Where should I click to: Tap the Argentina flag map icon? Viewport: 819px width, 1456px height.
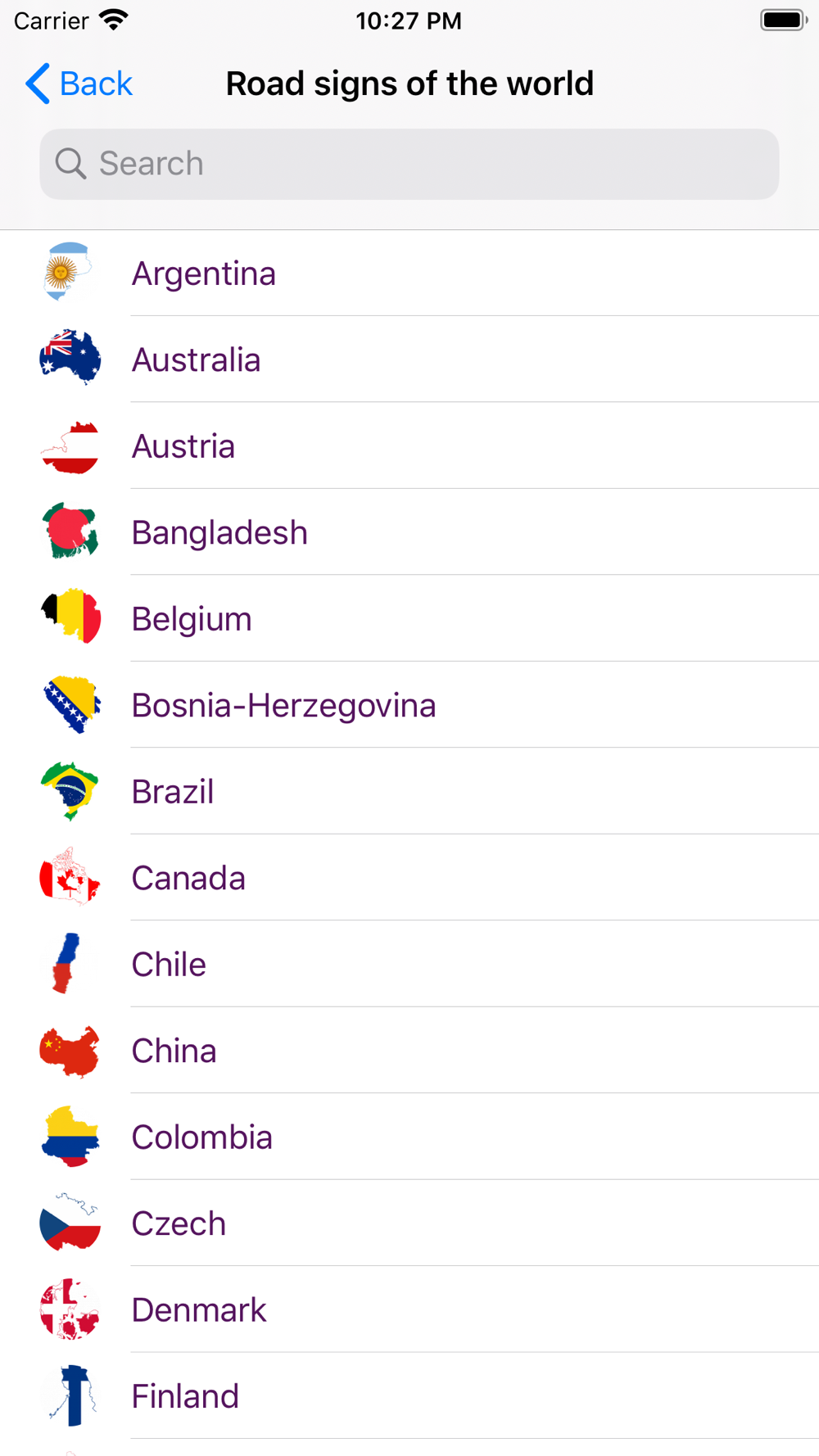pyautogui.click(x=69, y=272)
